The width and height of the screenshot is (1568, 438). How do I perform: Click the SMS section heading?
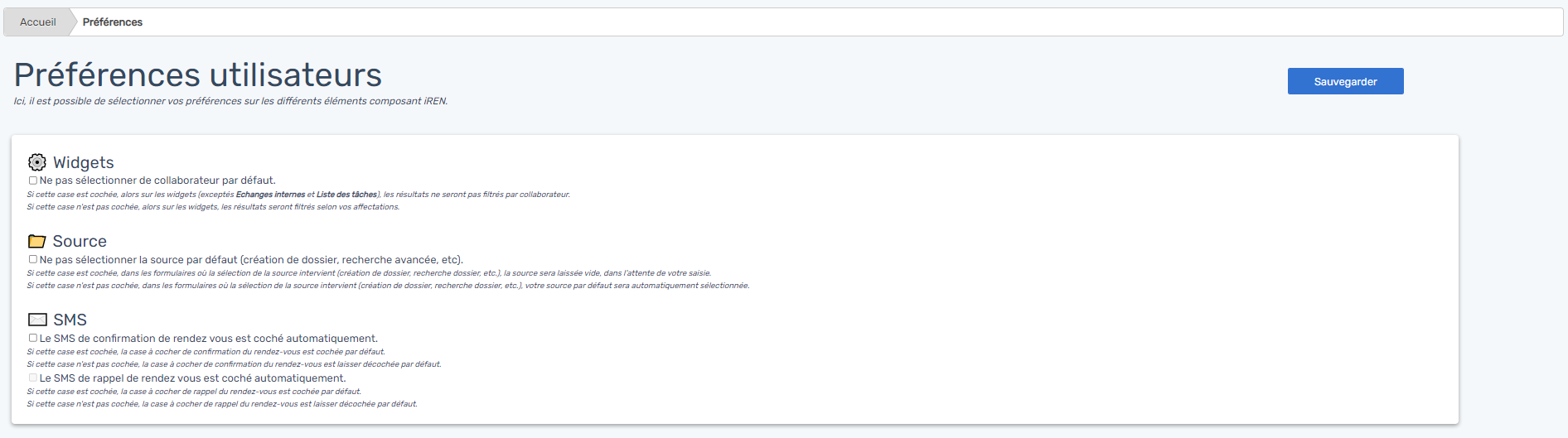70,320
